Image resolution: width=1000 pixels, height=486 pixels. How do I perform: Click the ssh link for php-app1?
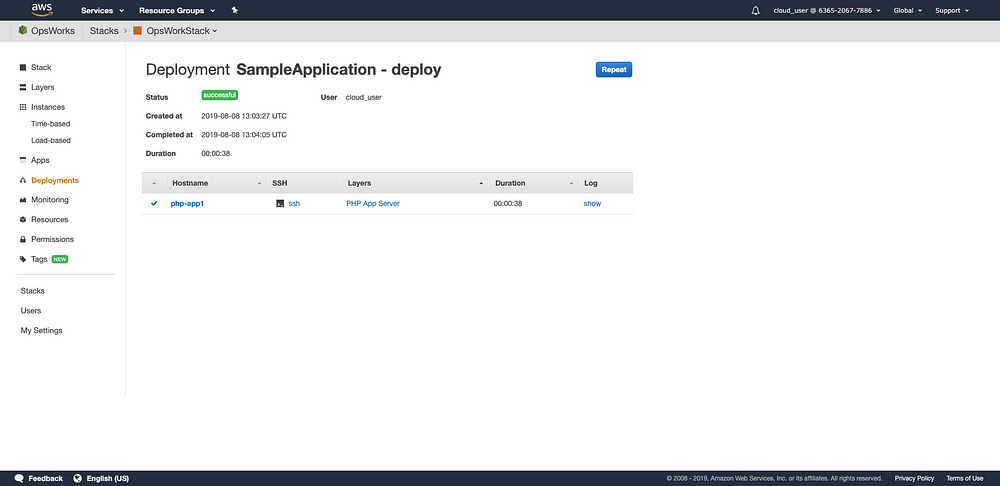point(294,203)
